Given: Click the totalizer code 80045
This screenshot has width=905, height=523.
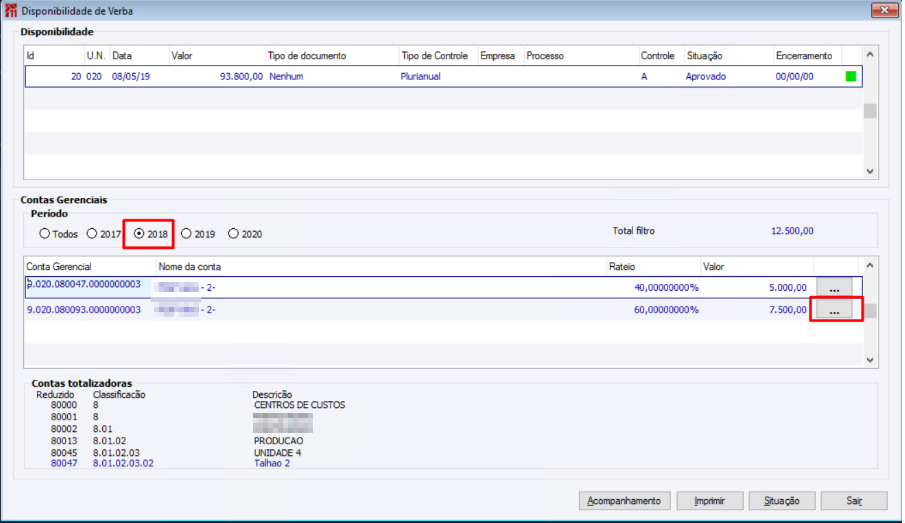Looking at the screenshot, I should (64, 453).
